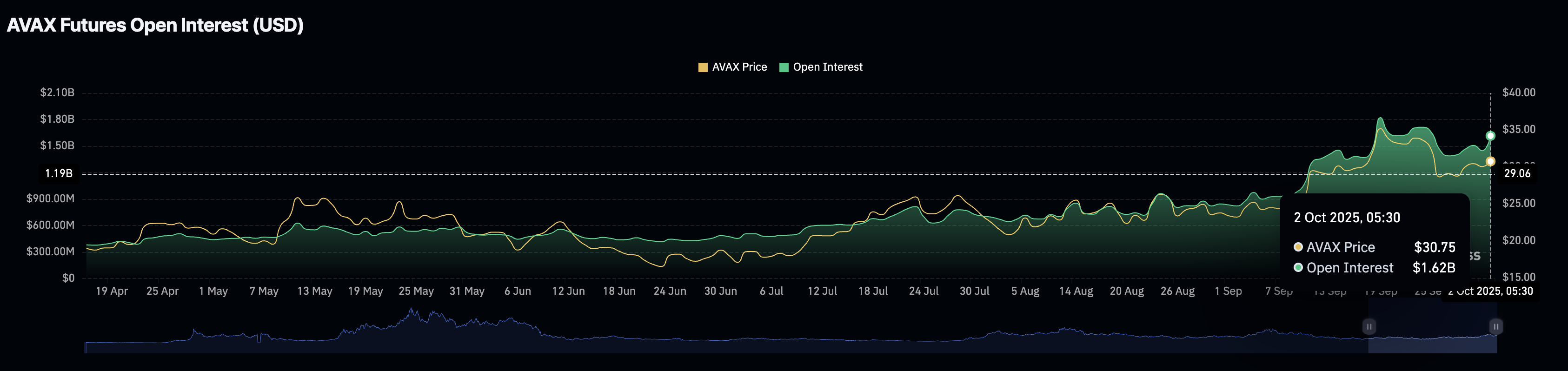Click the 1 Sep date on x-axis
1568x371 pixels.
point(1228,291)
